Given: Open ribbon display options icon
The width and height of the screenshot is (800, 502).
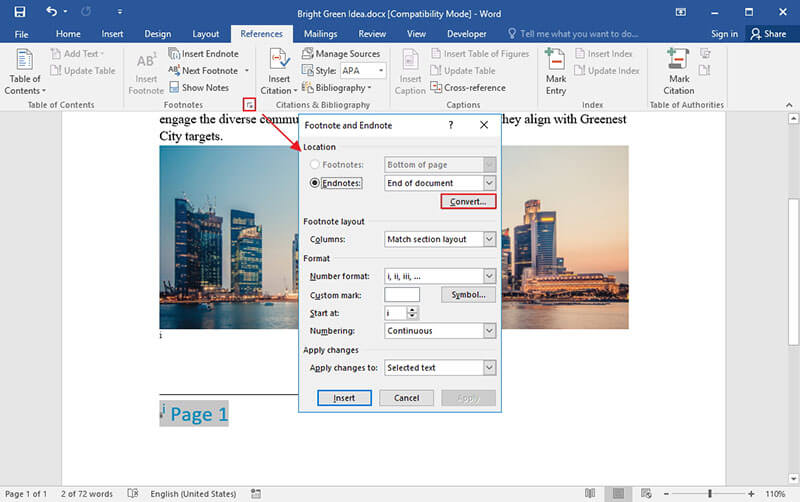Looking at the screenshot, I should tap(681, 12).
